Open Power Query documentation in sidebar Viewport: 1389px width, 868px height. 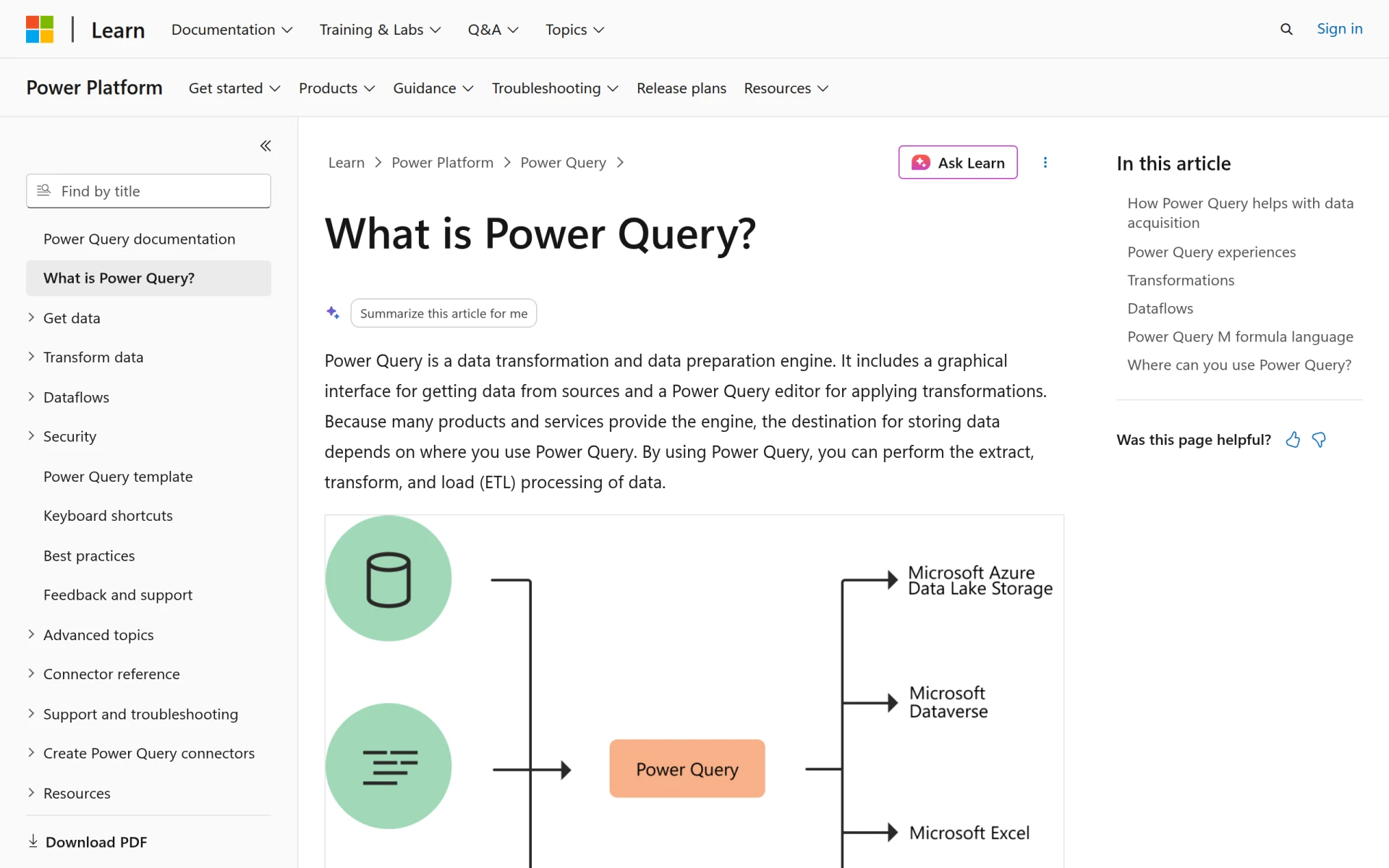point(139,239)
